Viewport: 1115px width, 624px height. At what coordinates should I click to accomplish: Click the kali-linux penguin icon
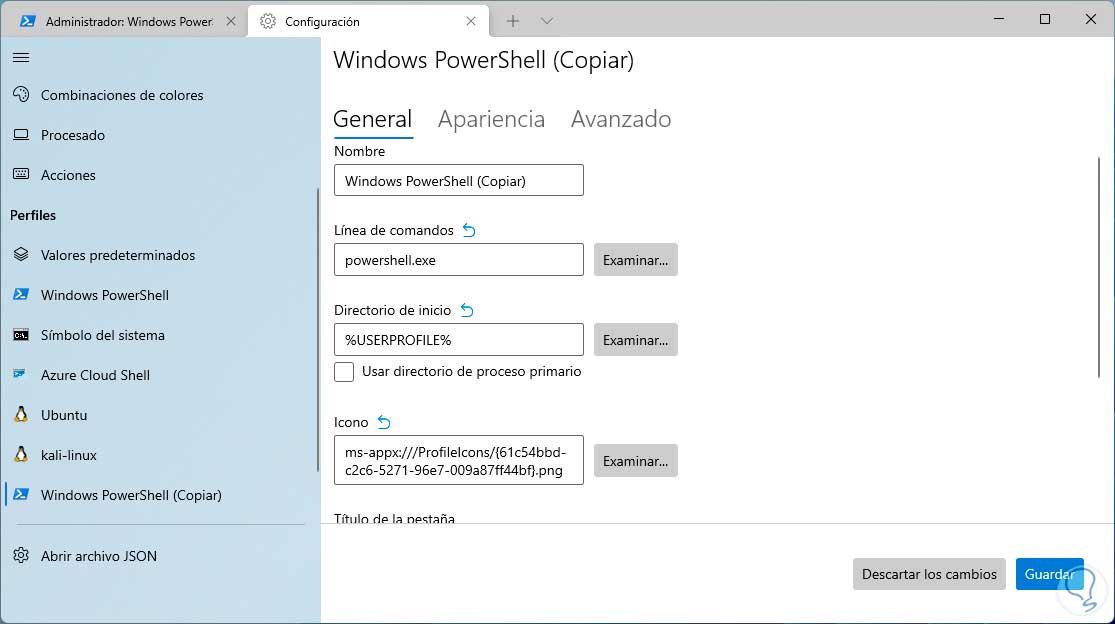tap(21, 454)
